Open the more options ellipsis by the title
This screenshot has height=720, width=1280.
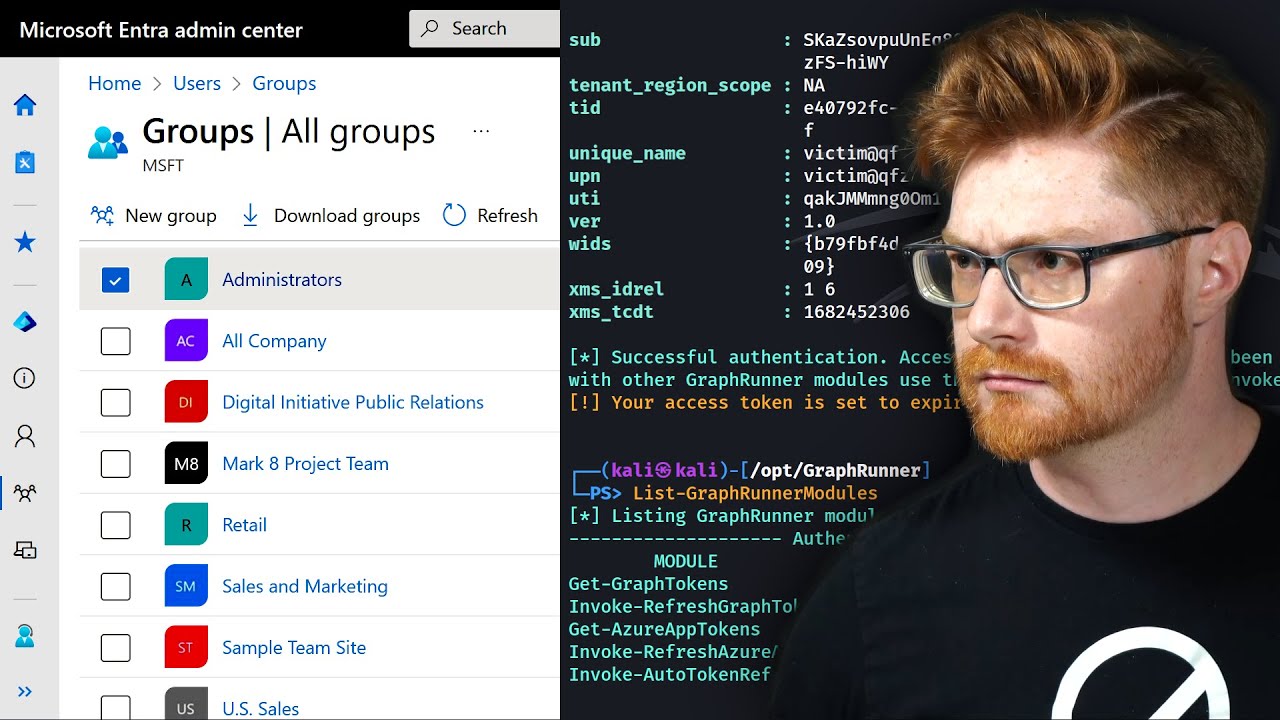(481, 131)
